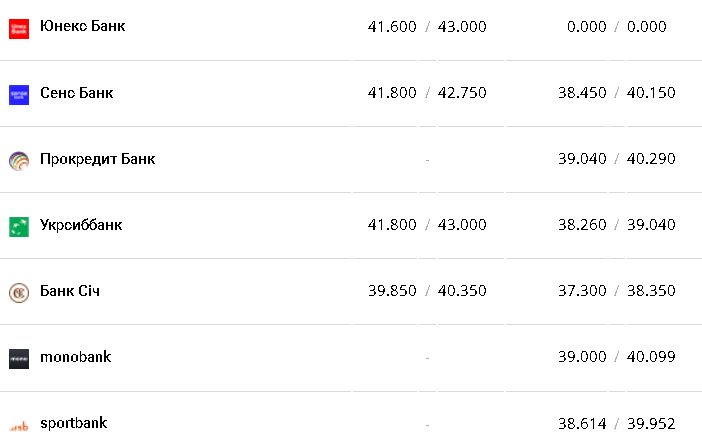
Task: Open the sportbank name link
Action: click(73, 423)
